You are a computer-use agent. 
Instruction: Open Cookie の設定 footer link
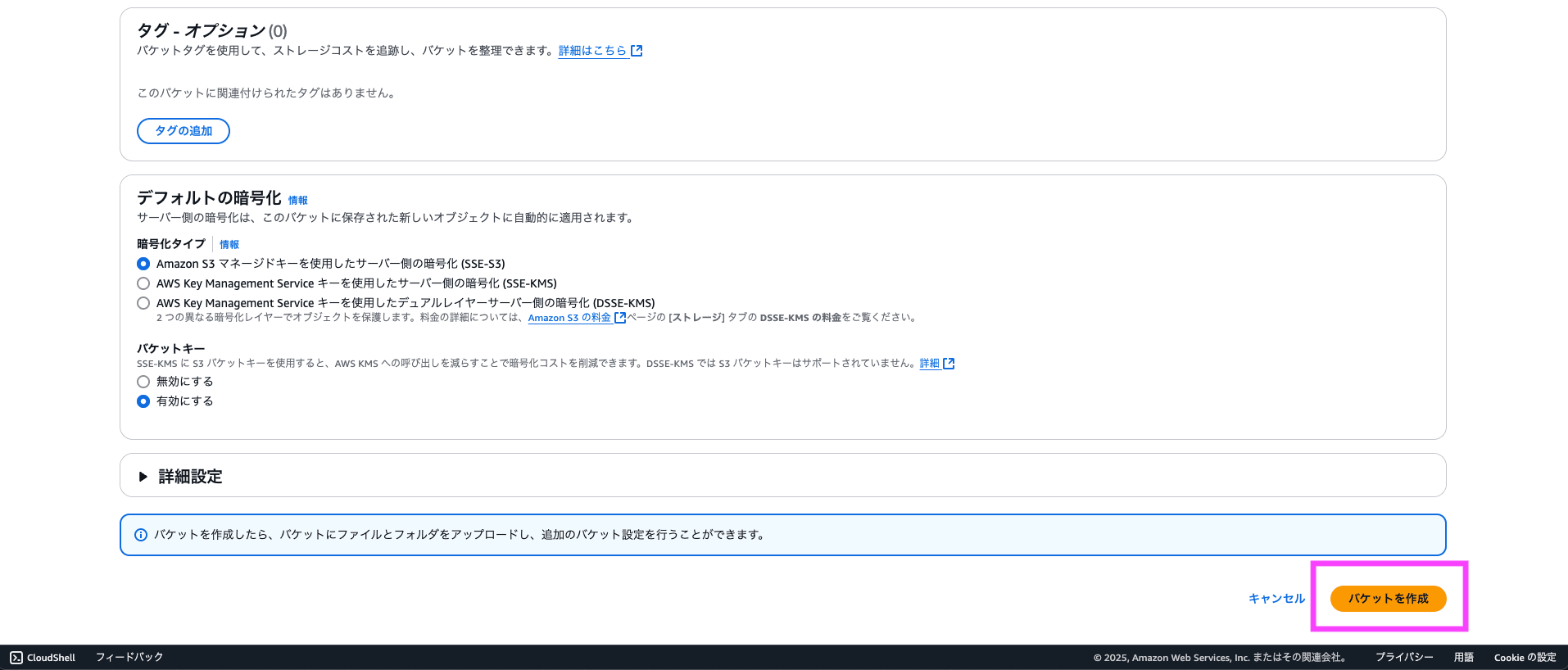(x=1525, y=658)
